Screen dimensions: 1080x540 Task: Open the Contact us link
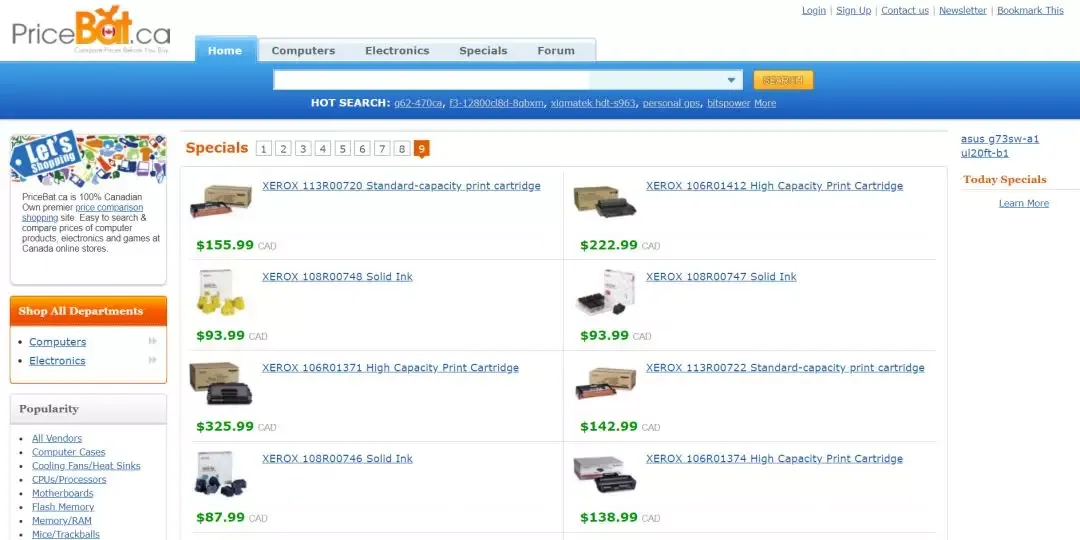tap(905, 10)
